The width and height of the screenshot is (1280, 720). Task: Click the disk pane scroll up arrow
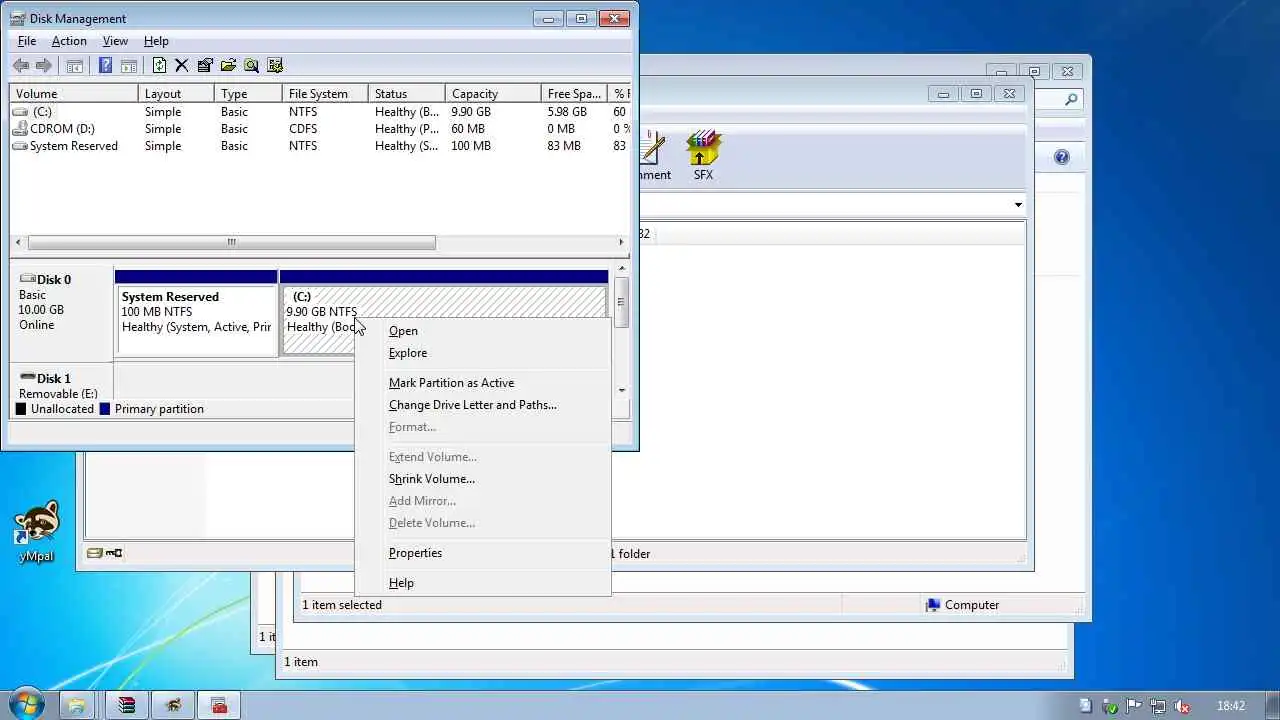[622, 268]
